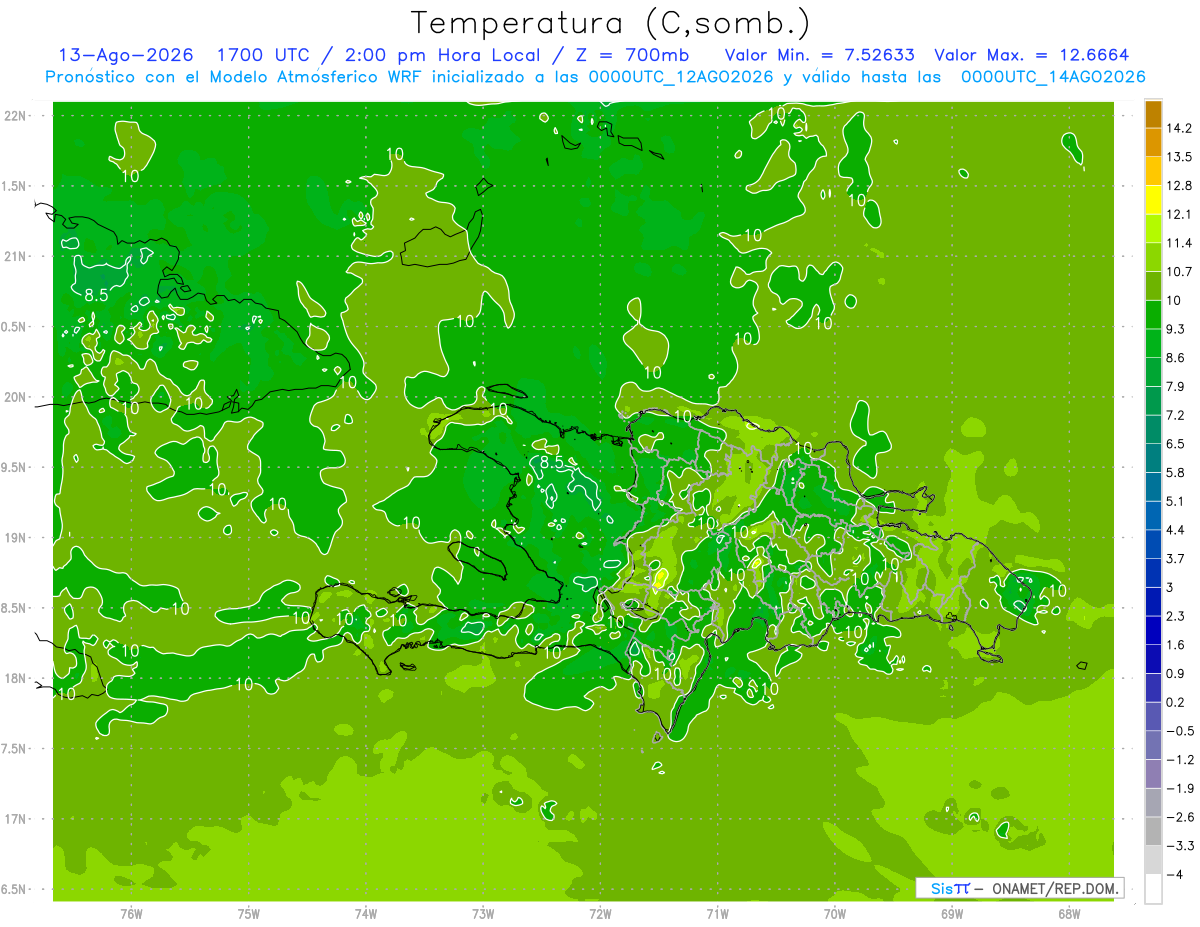Click the '69W' longitude axis label
The image size is (1200, 927).
click(952, 913)
